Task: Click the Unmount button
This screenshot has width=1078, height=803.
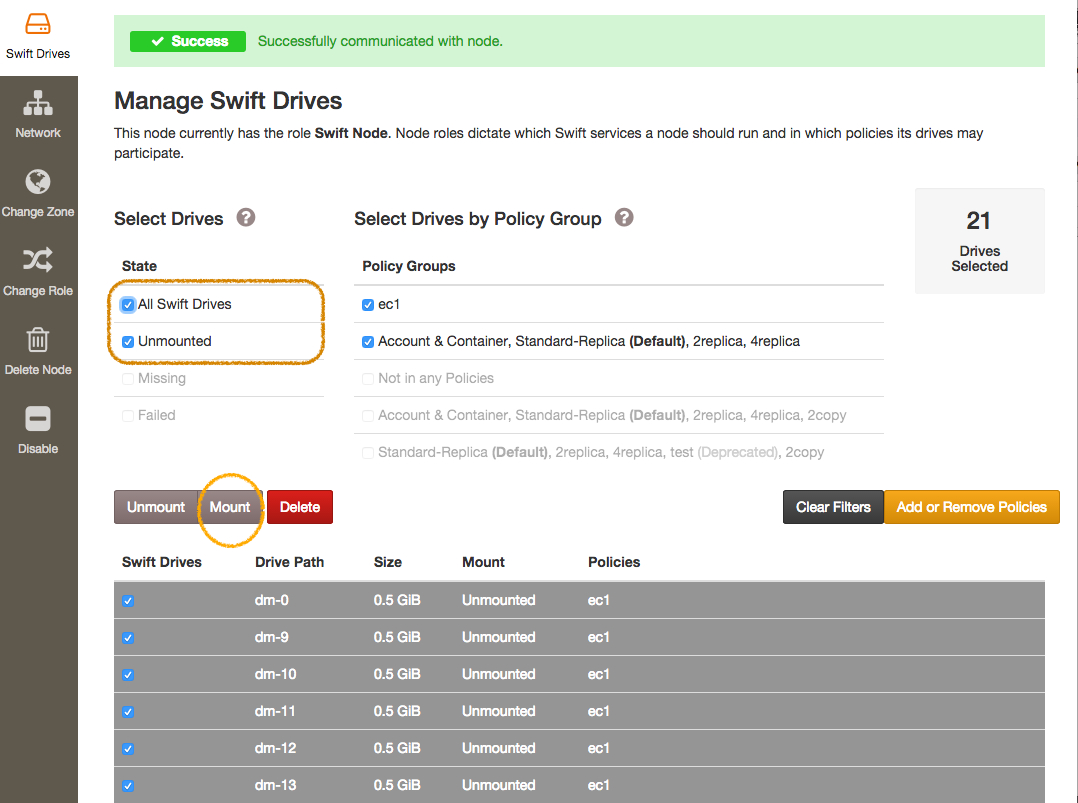Action: click(x=156, y=507)
